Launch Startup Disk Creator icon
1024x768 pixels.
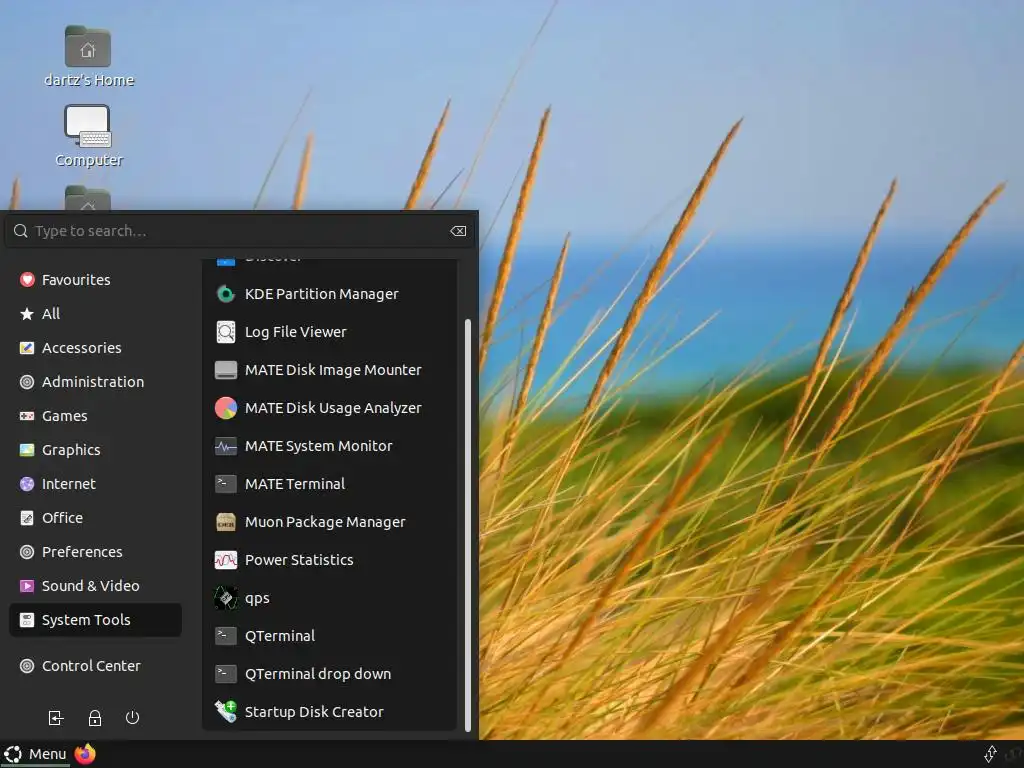click(x=225, y=711)
